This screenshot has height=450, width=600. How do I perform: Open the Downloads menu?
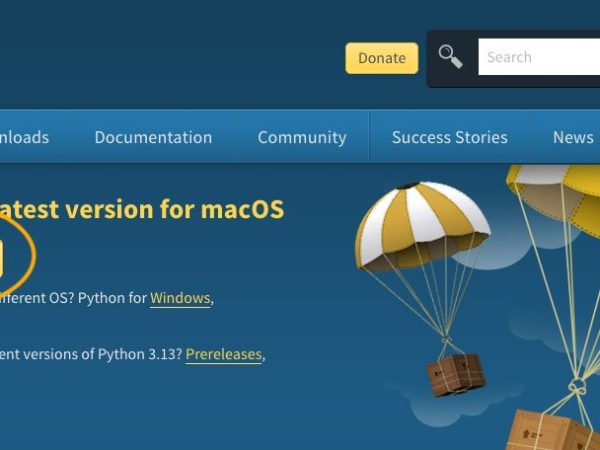pyautogui.click(x=24, y=137)
